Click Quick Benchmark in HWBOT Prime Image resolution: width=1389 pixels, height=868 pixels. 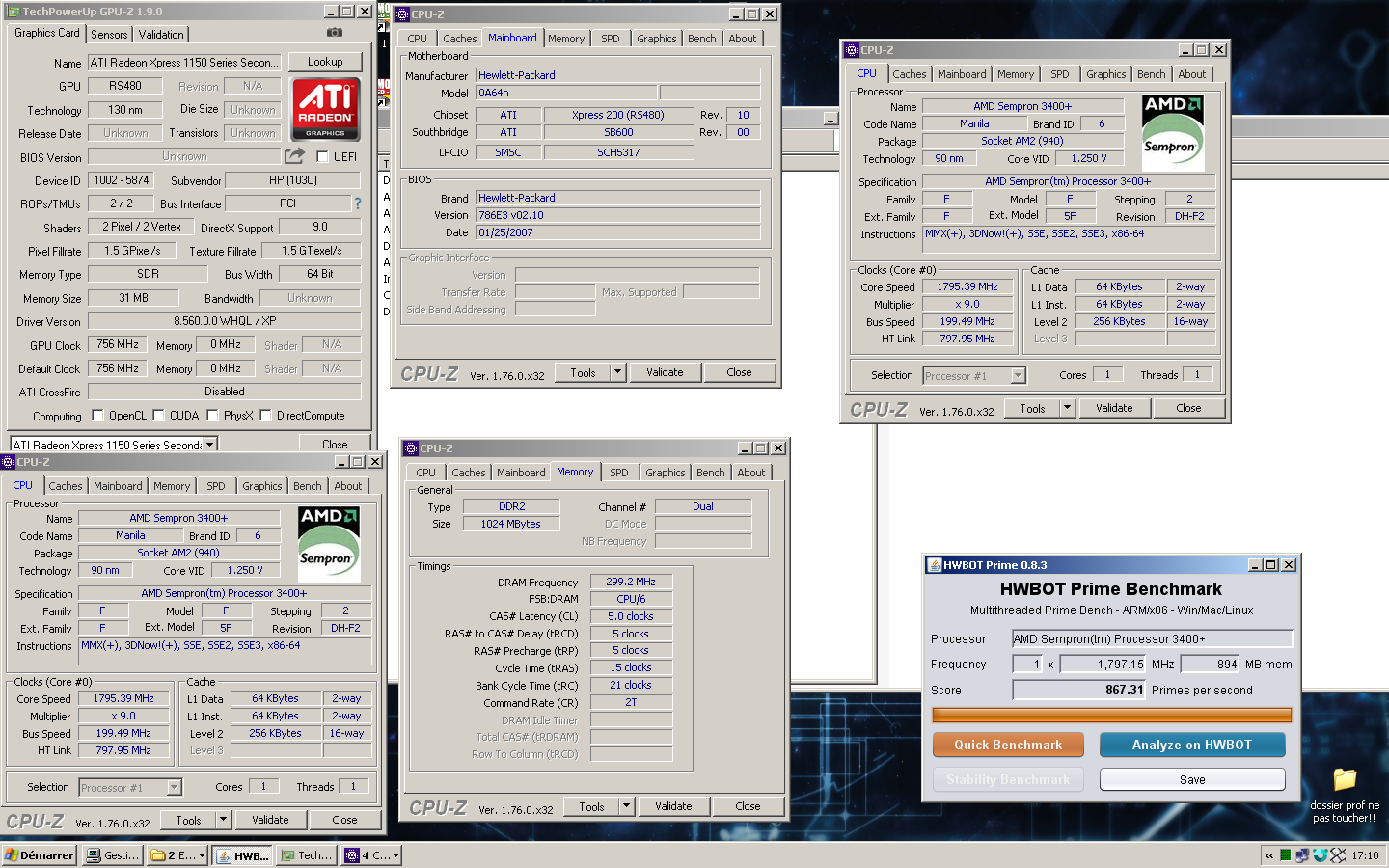(x=1008, y=745)
